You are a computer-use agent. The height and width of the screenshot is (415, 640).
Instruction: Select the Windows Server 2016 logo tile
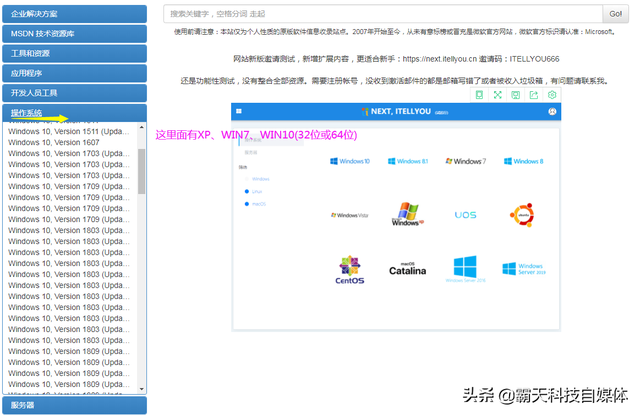pyautogui.click(x=465, y=269)
